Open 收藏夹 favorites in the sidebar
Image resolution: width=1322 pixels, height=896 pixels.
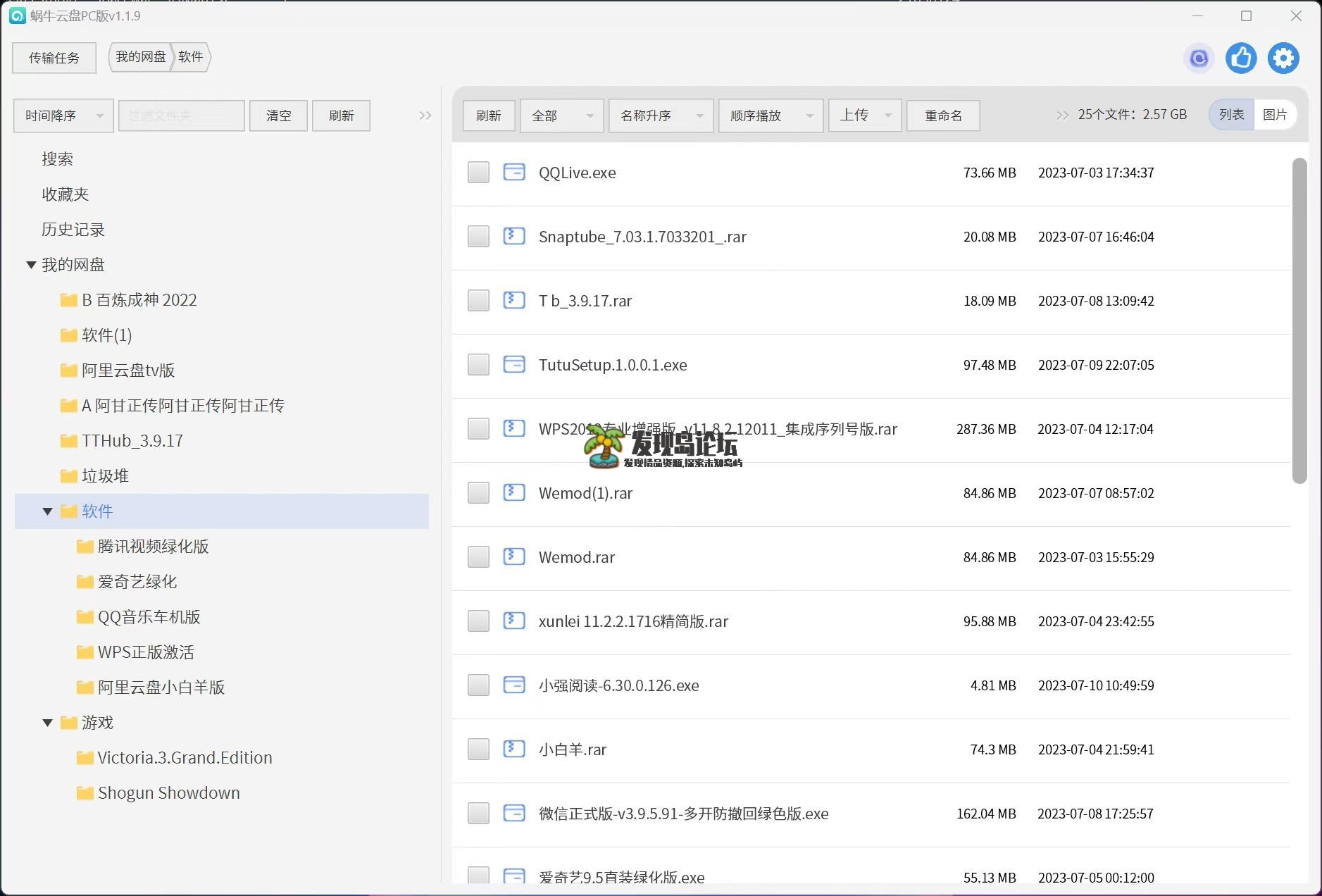65,194
